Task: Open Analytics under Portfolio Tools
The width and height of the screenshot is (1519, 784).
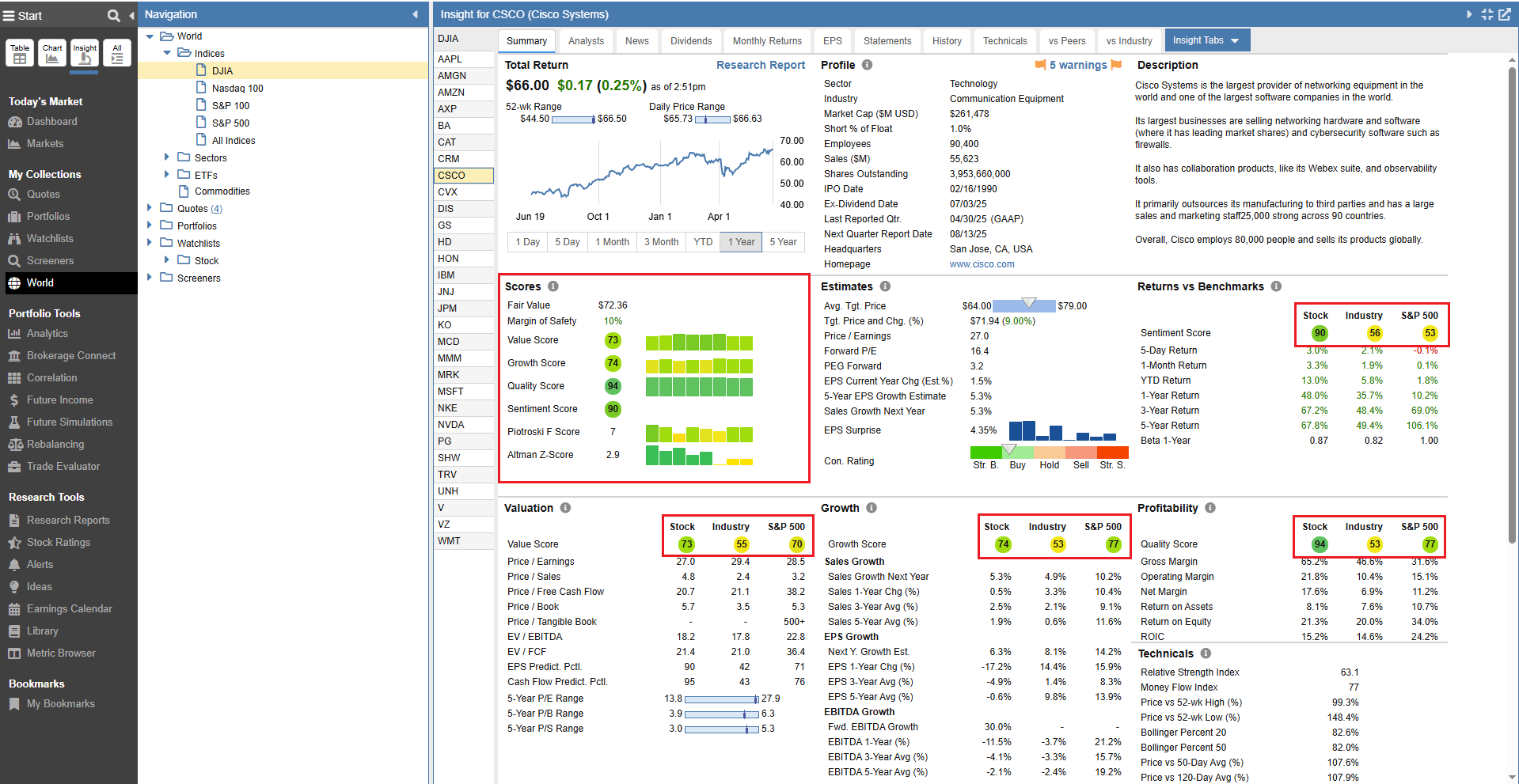Action: click(x=47, y=333)
